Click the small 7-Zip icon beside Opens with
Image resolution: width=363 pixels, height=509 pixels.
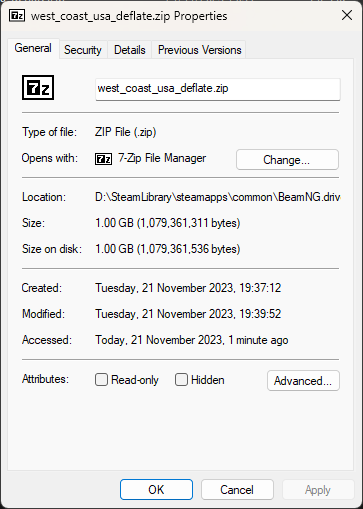click(x=103, y=159)
